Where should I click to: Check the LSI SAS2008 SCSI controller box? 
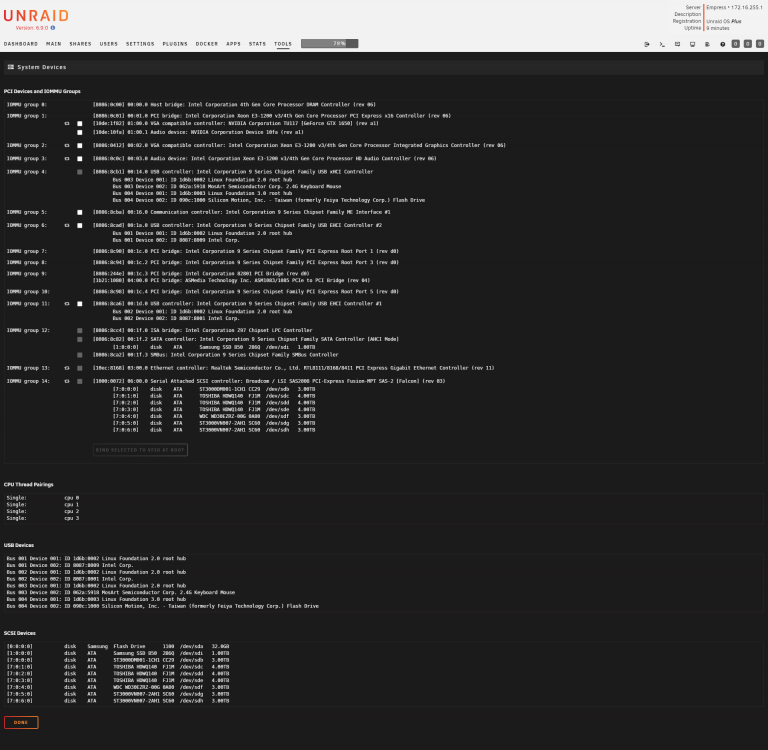[x=80, y=381]
